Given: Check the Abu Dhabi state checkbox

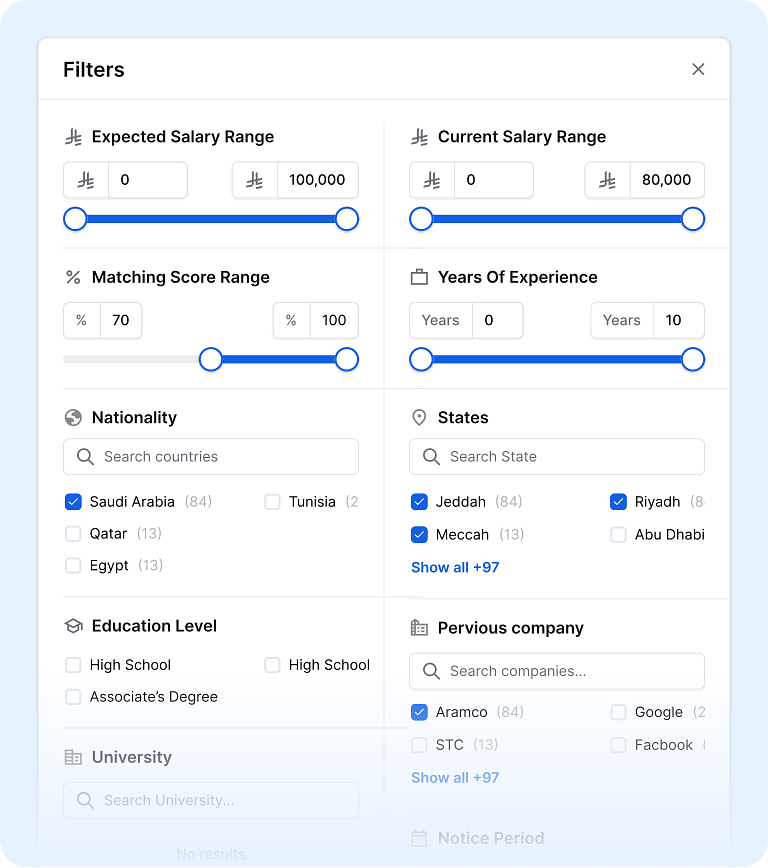Looking at the screenshot, I should [618, 534].
